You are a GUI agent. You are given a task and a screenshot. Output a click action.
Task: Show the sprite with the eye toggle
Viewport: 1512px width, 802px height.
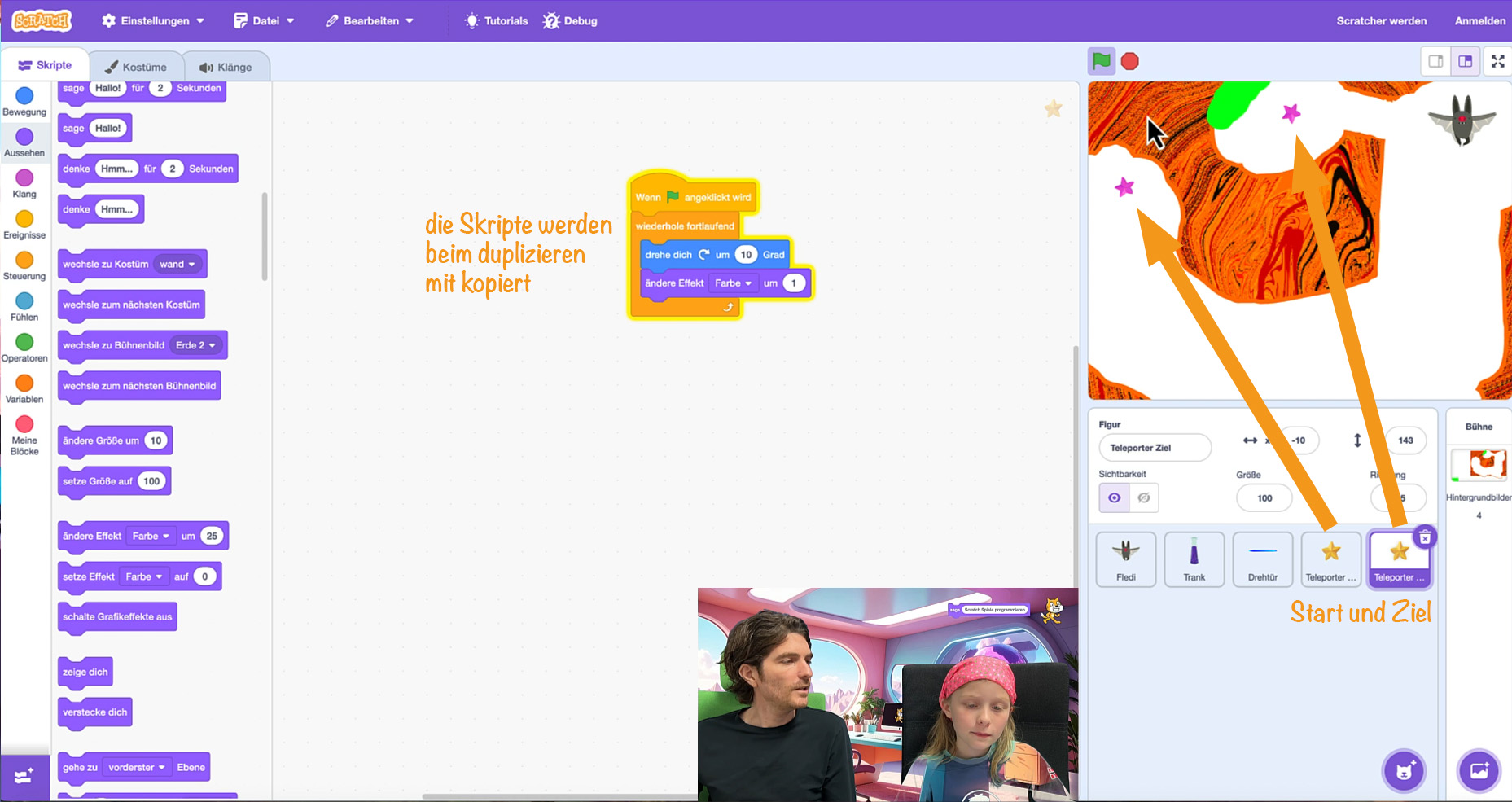(1114, 497)
